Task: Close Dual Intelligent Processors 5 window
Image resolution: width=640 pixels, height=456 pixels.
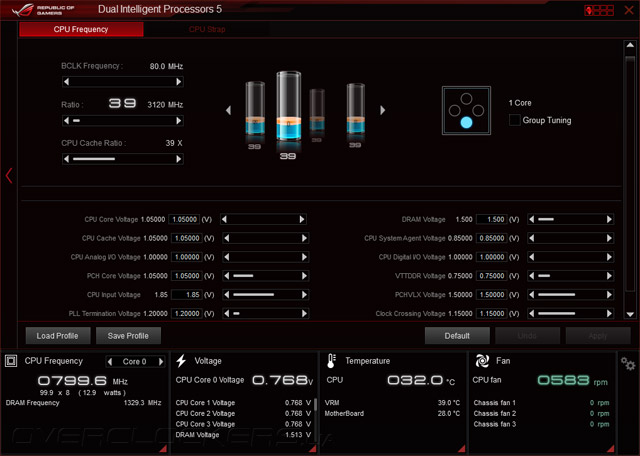Action: click(629, 10)
